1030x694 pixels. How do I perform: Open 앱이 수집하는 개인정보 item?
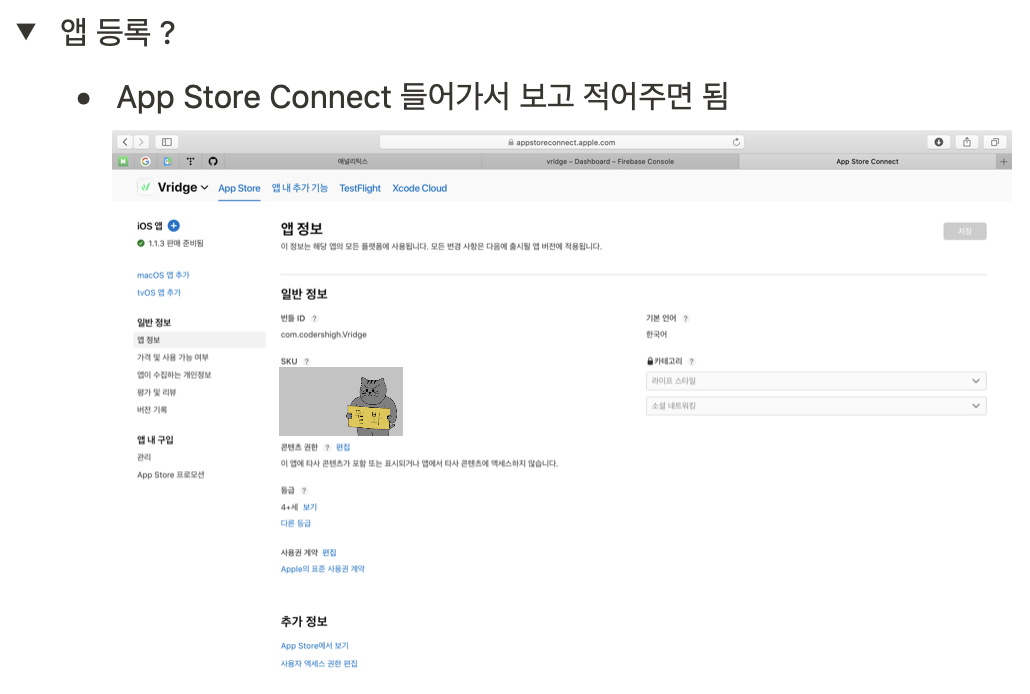pyautogui.click(x=174, y=375)
